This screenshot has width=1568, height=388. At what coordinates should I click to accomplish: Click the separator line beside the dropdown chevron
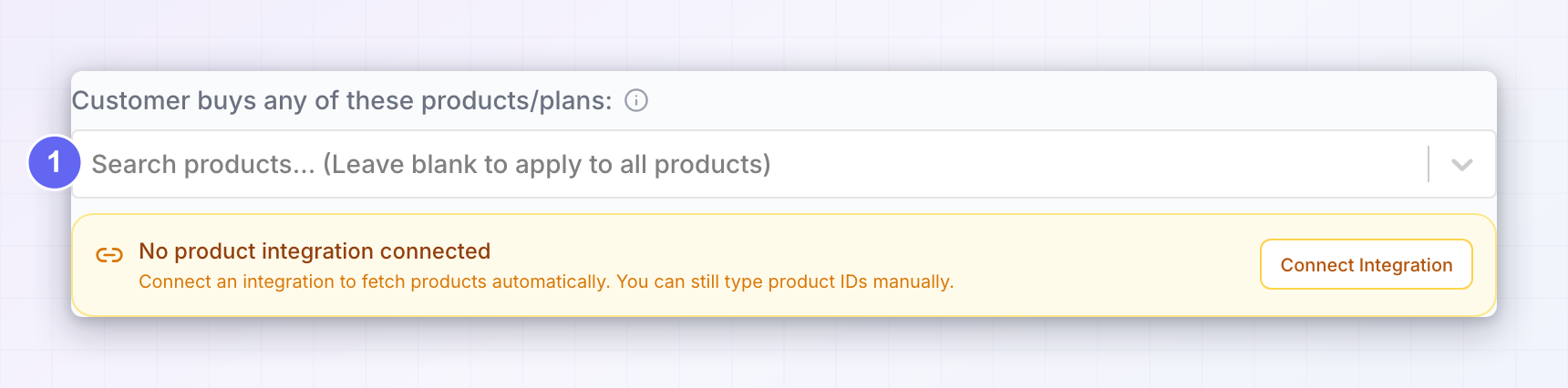[1429, 164]
